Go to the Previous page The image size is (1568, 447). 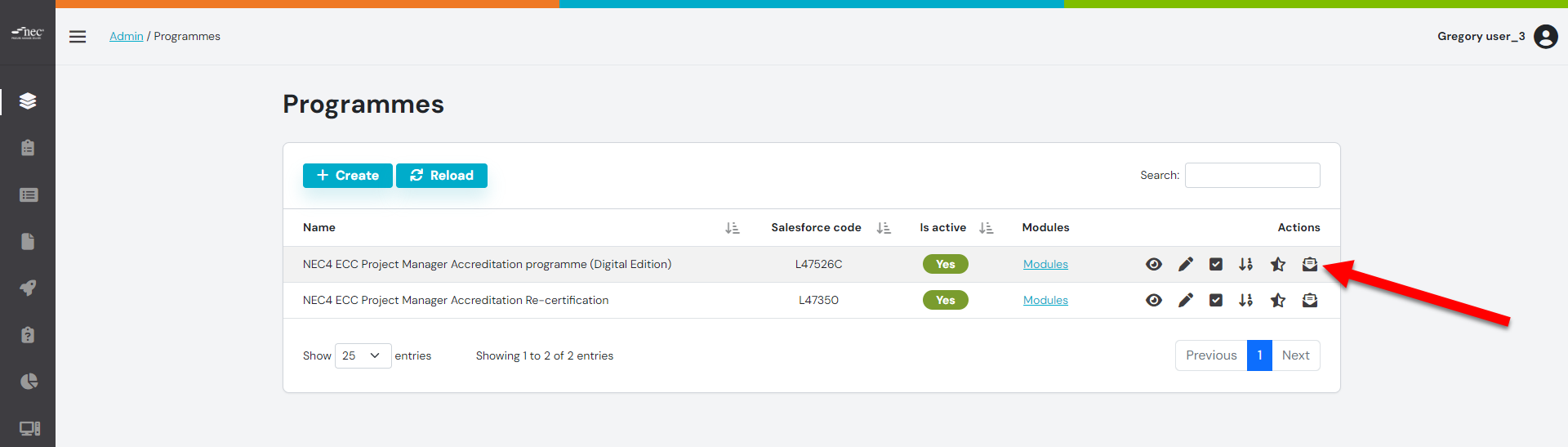1211,355
